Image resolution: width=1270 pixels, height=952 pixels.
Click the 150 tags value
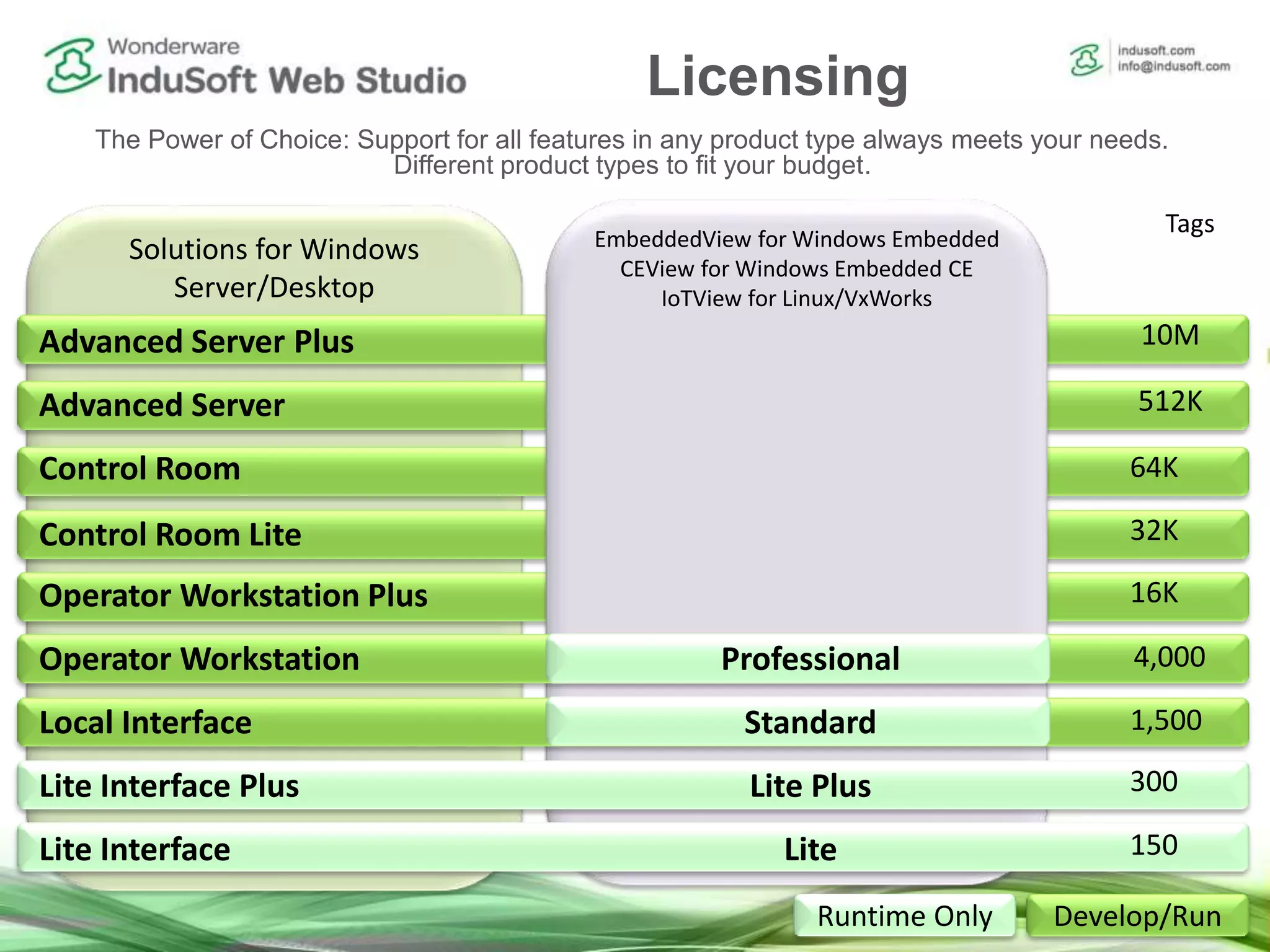pos(1153,845)
